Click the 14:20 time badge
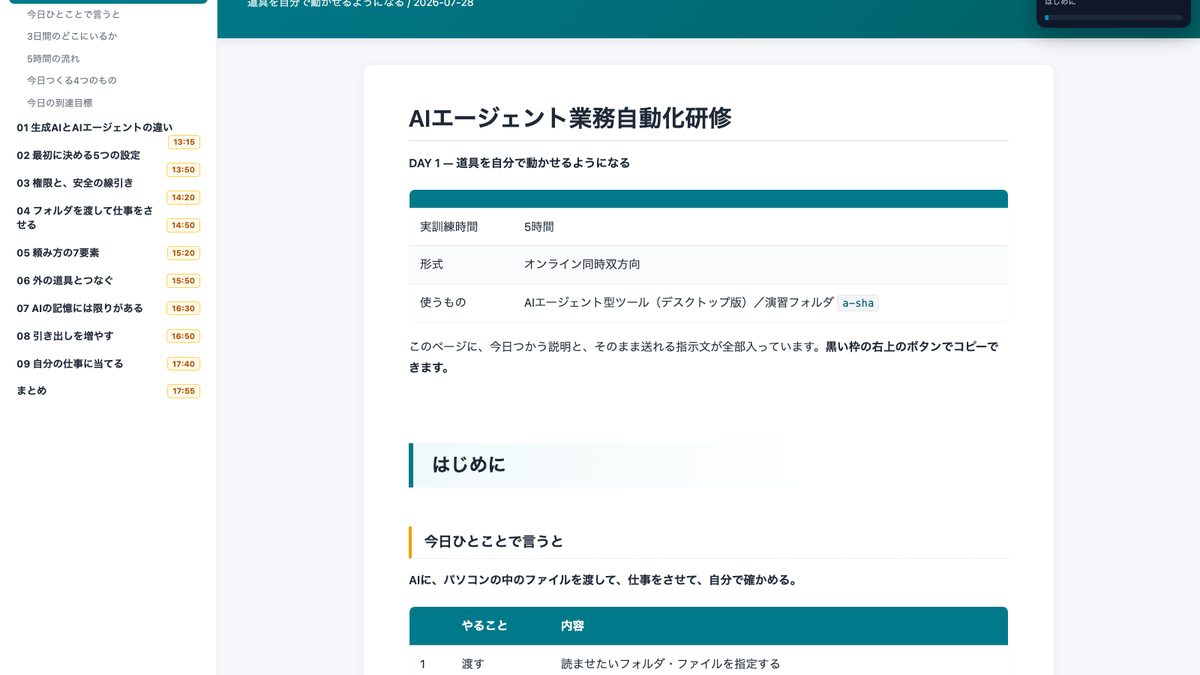This screenshot has width=1200, height=675. (x=183, y=197)
